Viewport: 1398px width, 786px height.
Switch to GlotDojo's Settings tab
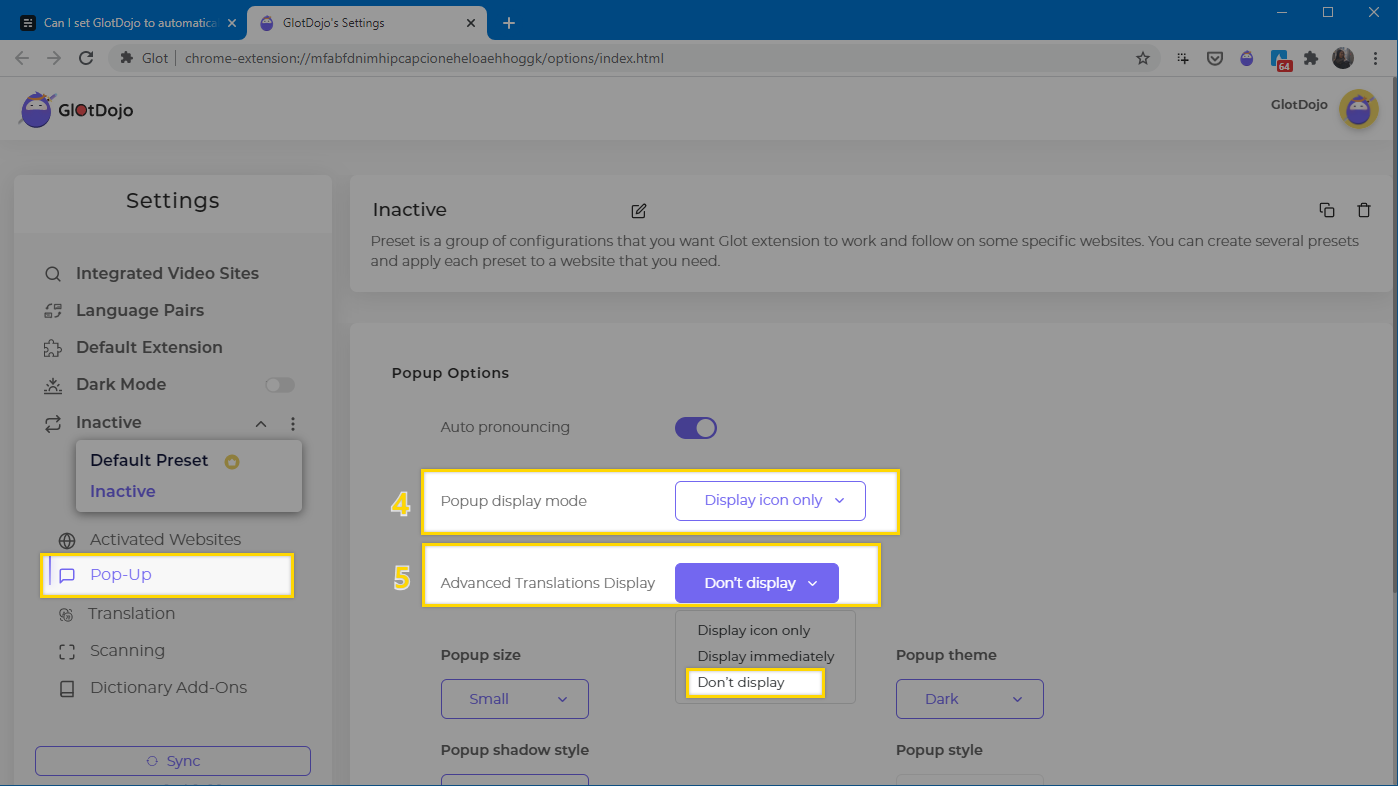point(365,22)
